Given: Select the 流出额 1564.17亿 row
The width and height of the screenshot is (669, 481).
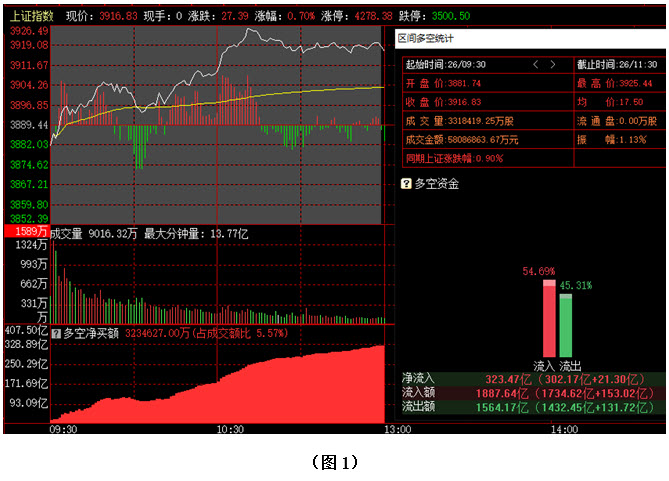Looking at the screenshot, I should 533,407.
